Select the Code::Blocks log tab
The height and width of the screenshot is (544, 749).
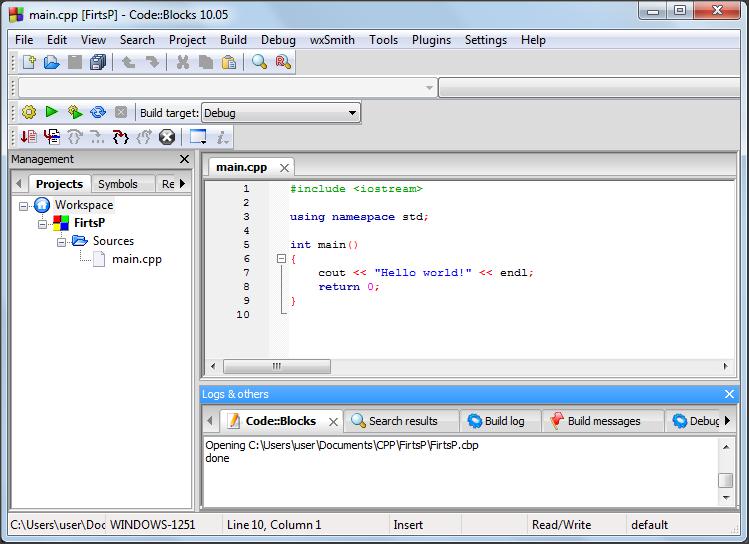280,421
